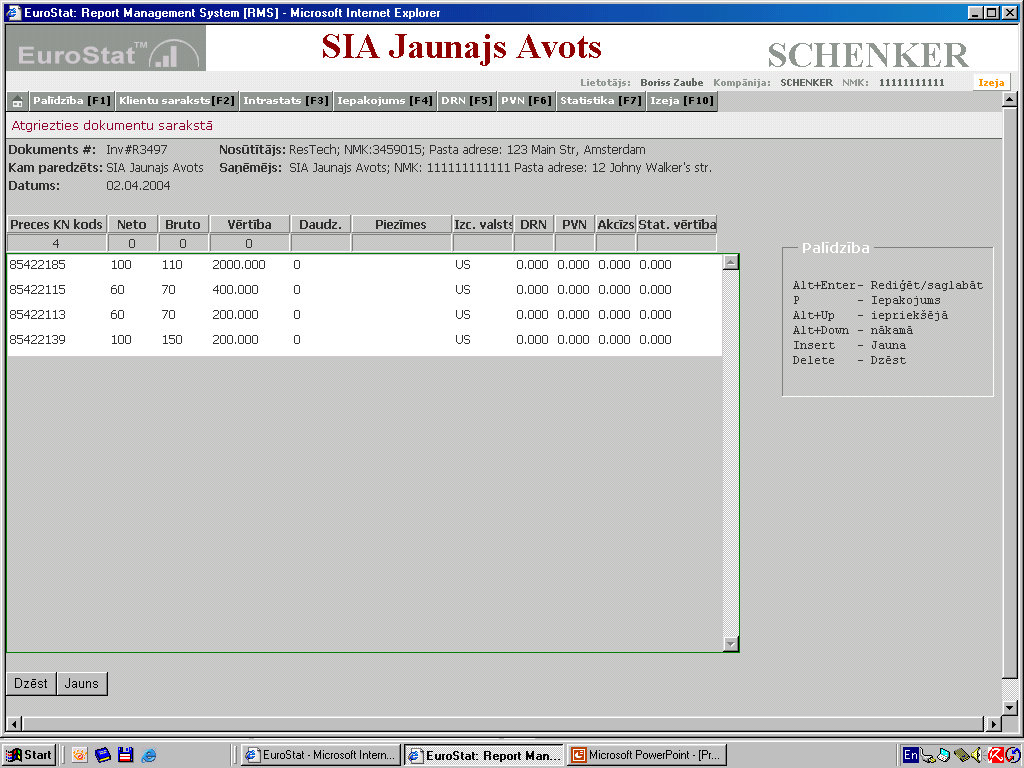Open the floppy disk quick launch icon
The image size is (1024, 768).
click(x=125, y=756)
